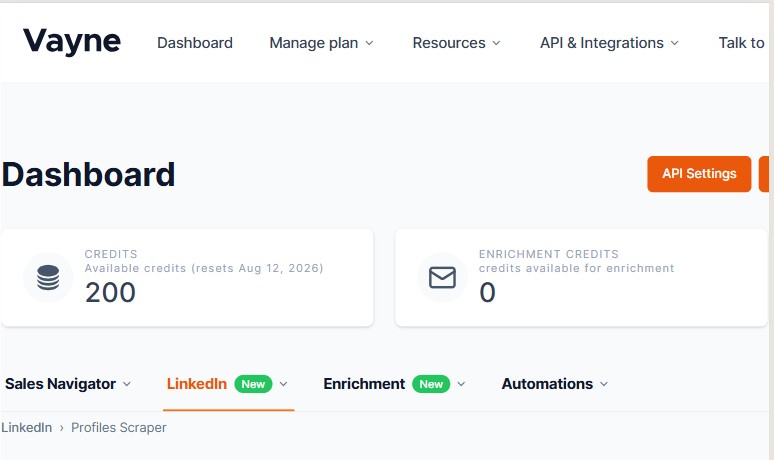Expand the Manage plan chevron
The height and width of the screenshot is (460, 774).
(369, 43)
